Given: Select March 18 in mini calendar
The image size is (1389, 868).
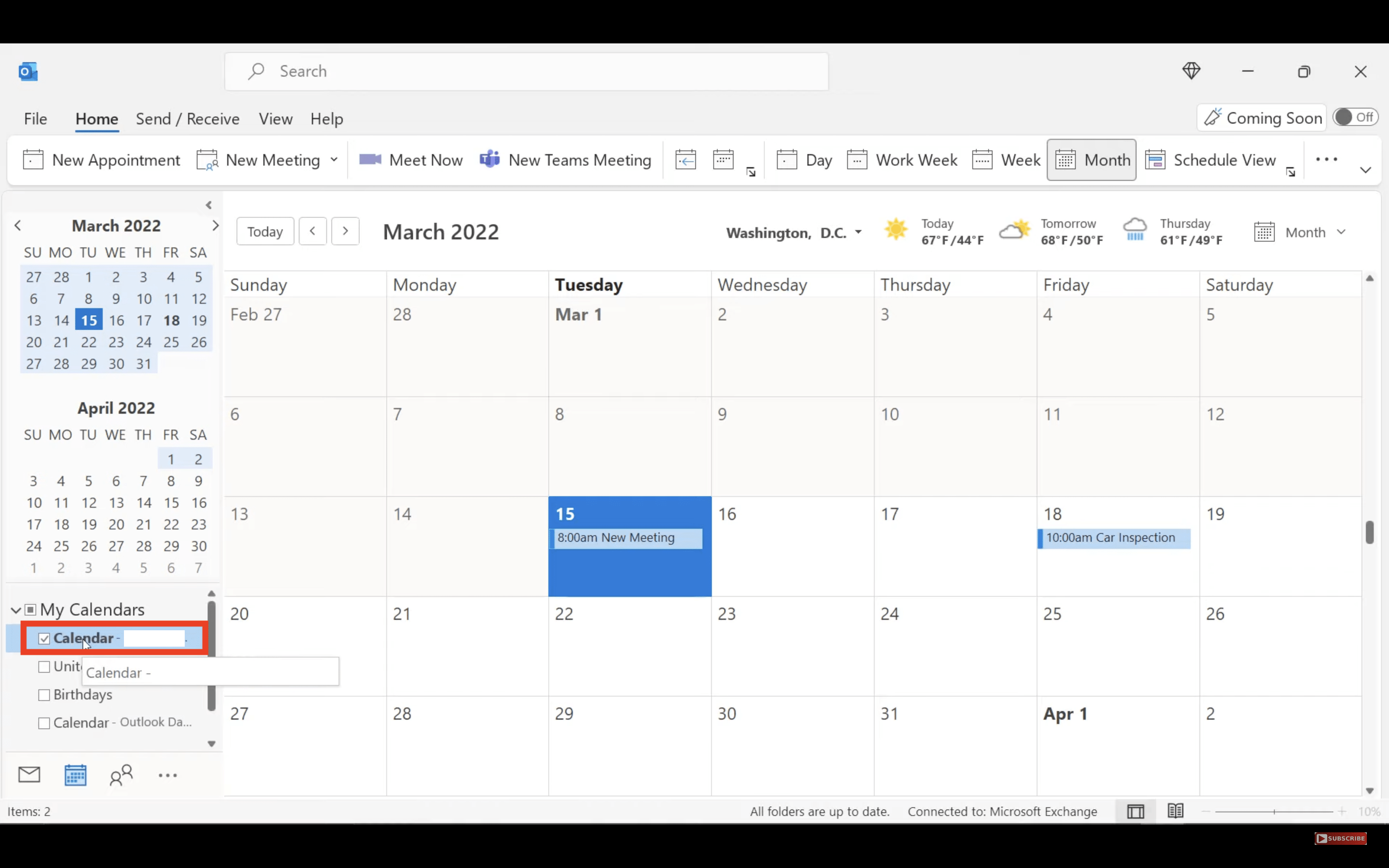Looking at the screenshot, I should coord(171,320).
